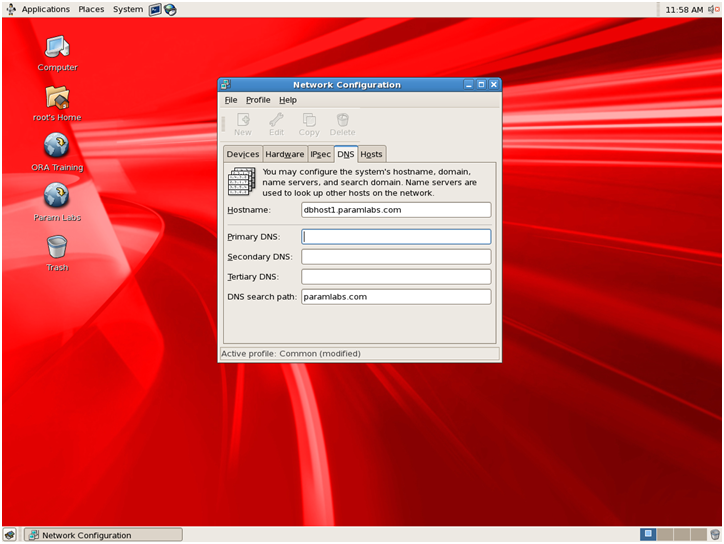Viewport: 724px width, 544px height.
Task: Switch to the Hosts tab
Action: (371, 154)
